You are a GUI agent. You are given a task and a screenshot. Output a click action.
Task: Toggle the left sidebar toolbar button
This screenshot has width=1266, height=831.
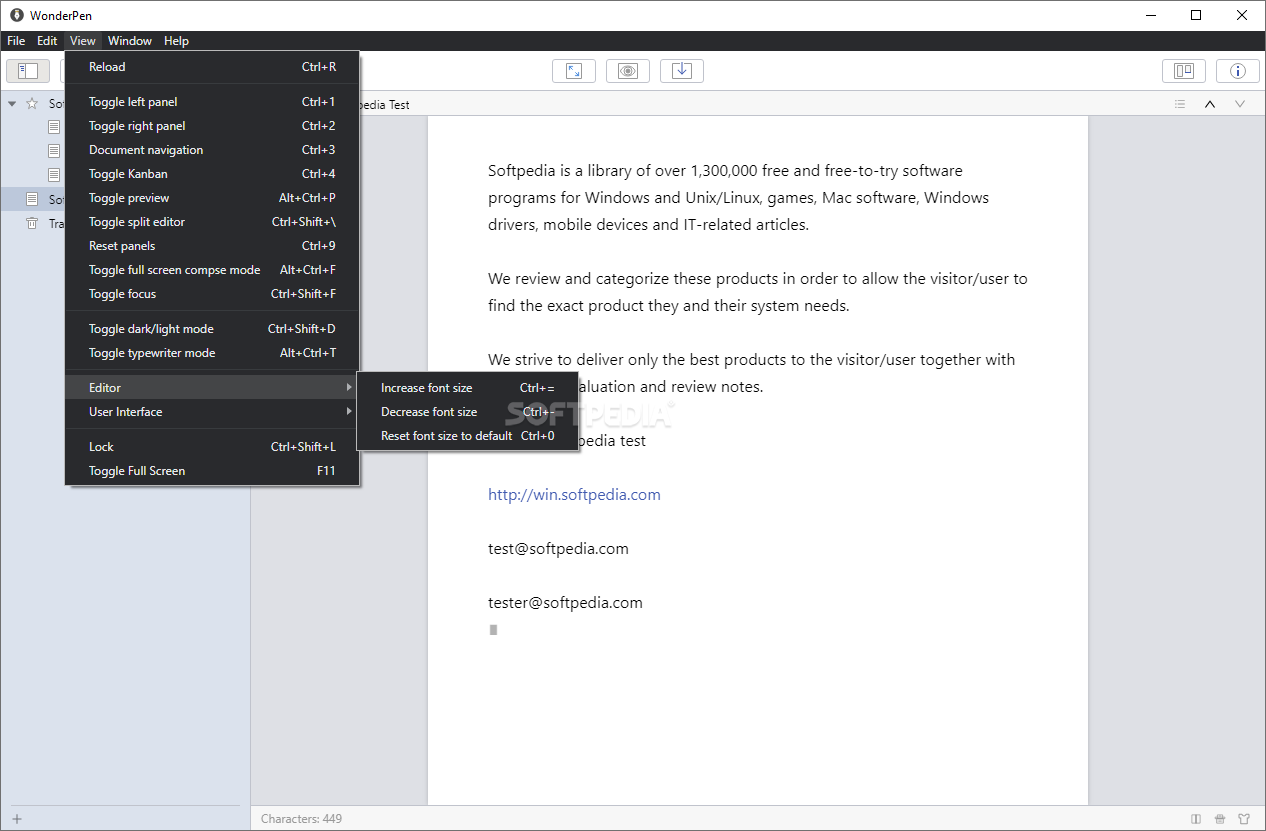[28, 71]
